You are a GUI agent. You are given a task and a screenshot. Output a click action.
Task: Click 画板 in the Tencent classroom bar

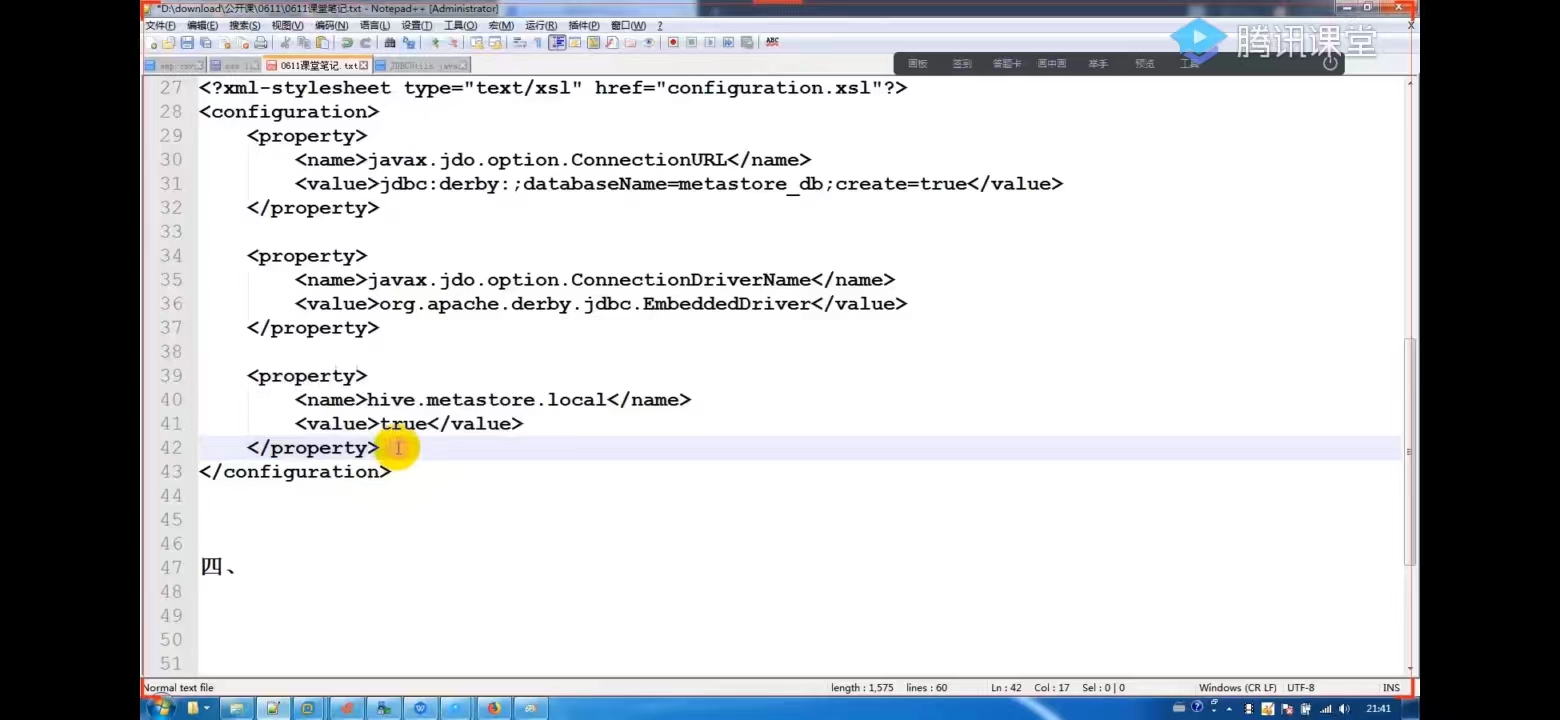coord(918,64)
